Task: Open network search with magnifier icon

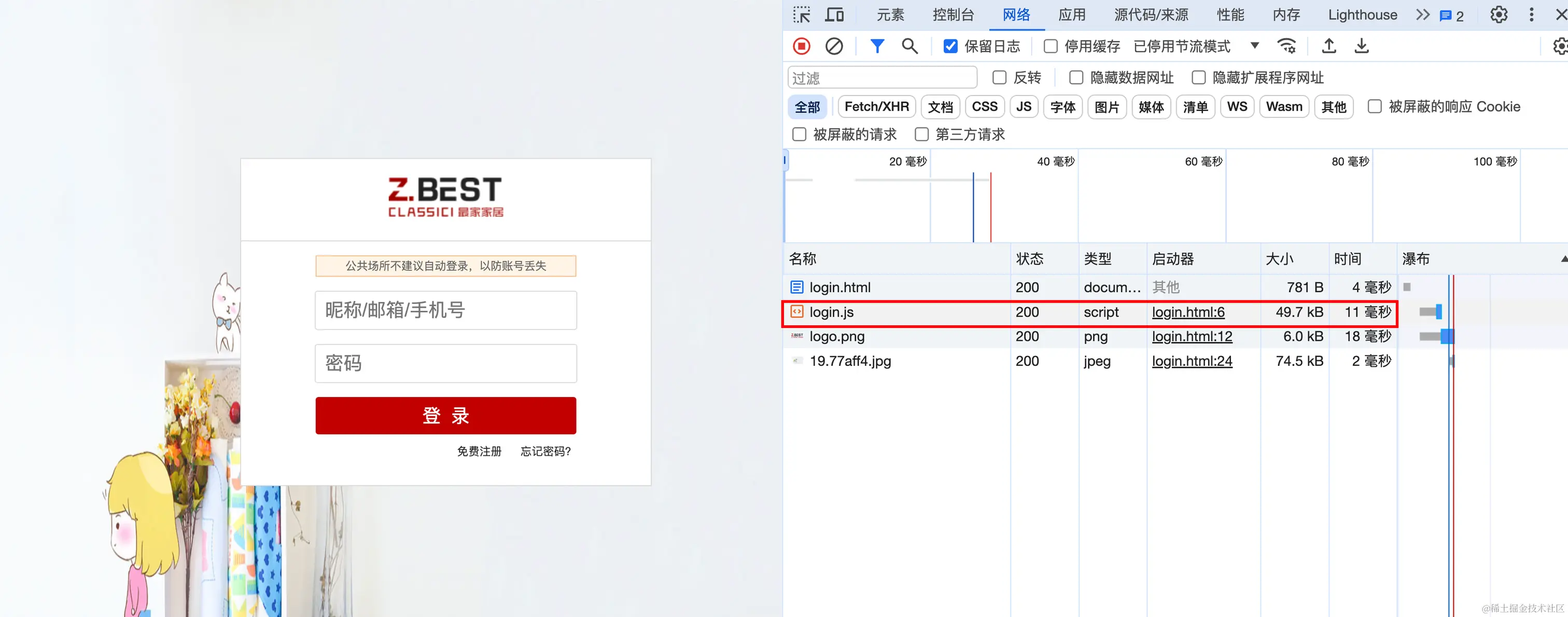Action: 909,46
